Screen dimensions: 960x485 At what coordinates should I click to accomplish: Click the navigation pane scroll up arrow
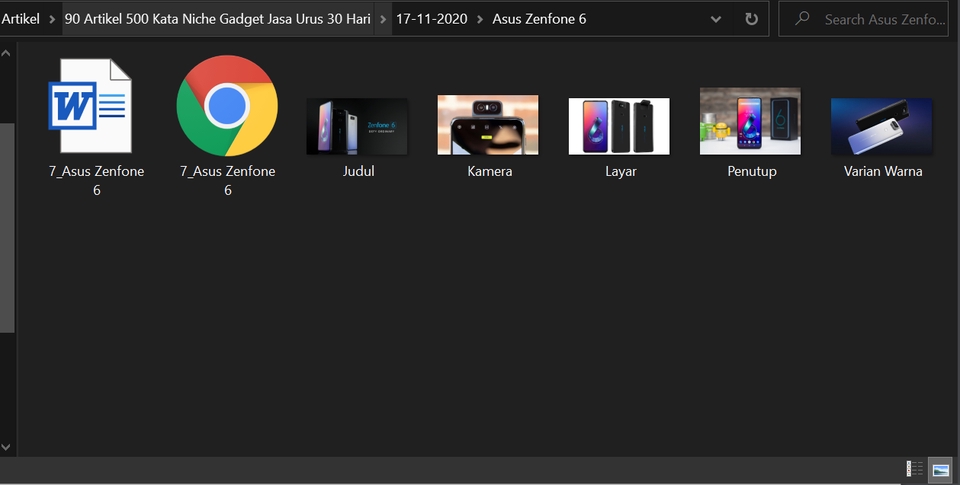click(x=6, y=54)
